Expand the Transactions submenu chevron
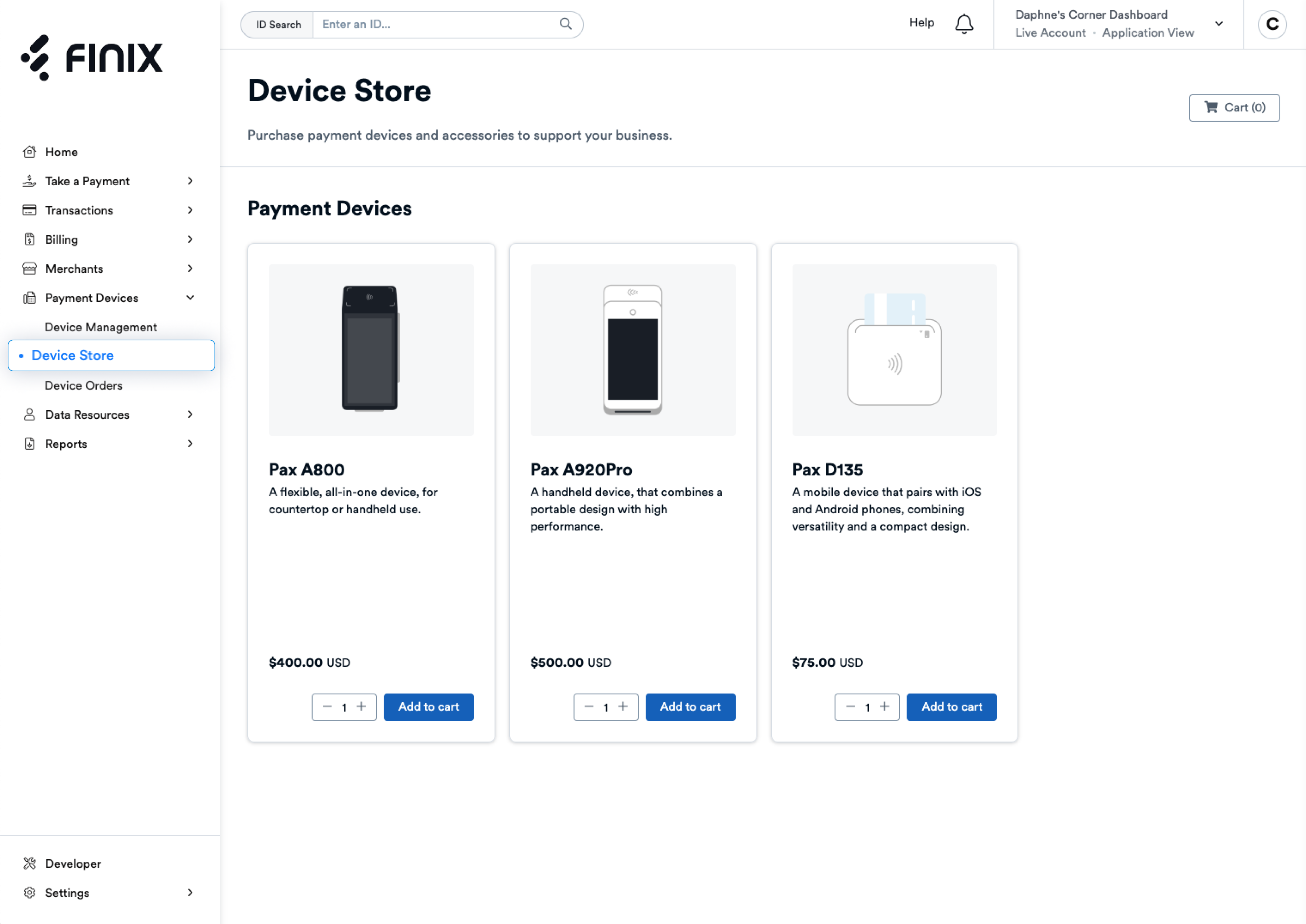This screenshot has width=1306, height=924. point(190,210)
